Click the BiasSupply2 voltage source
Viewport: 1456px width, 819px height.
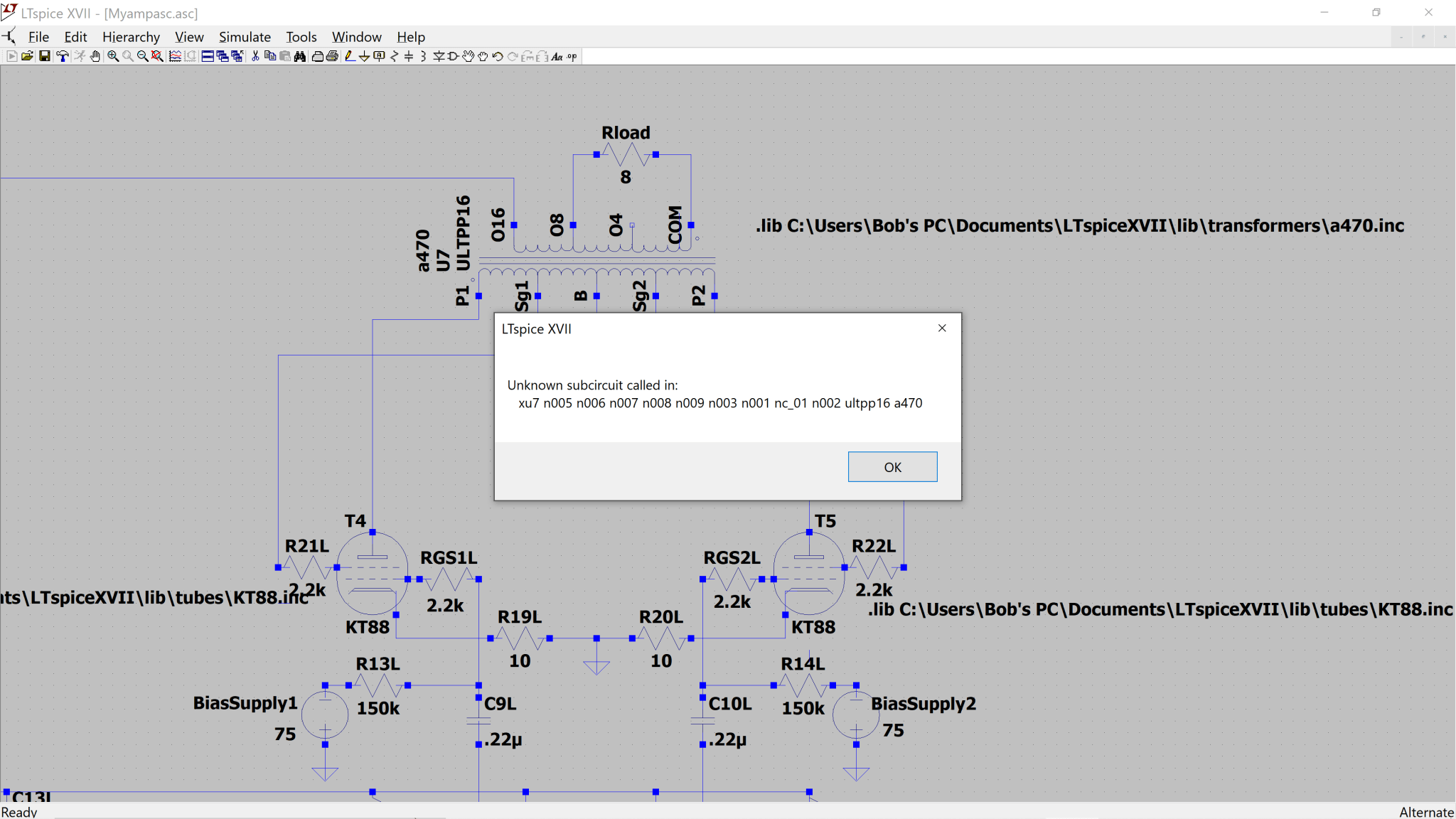[x=856, y=714]
